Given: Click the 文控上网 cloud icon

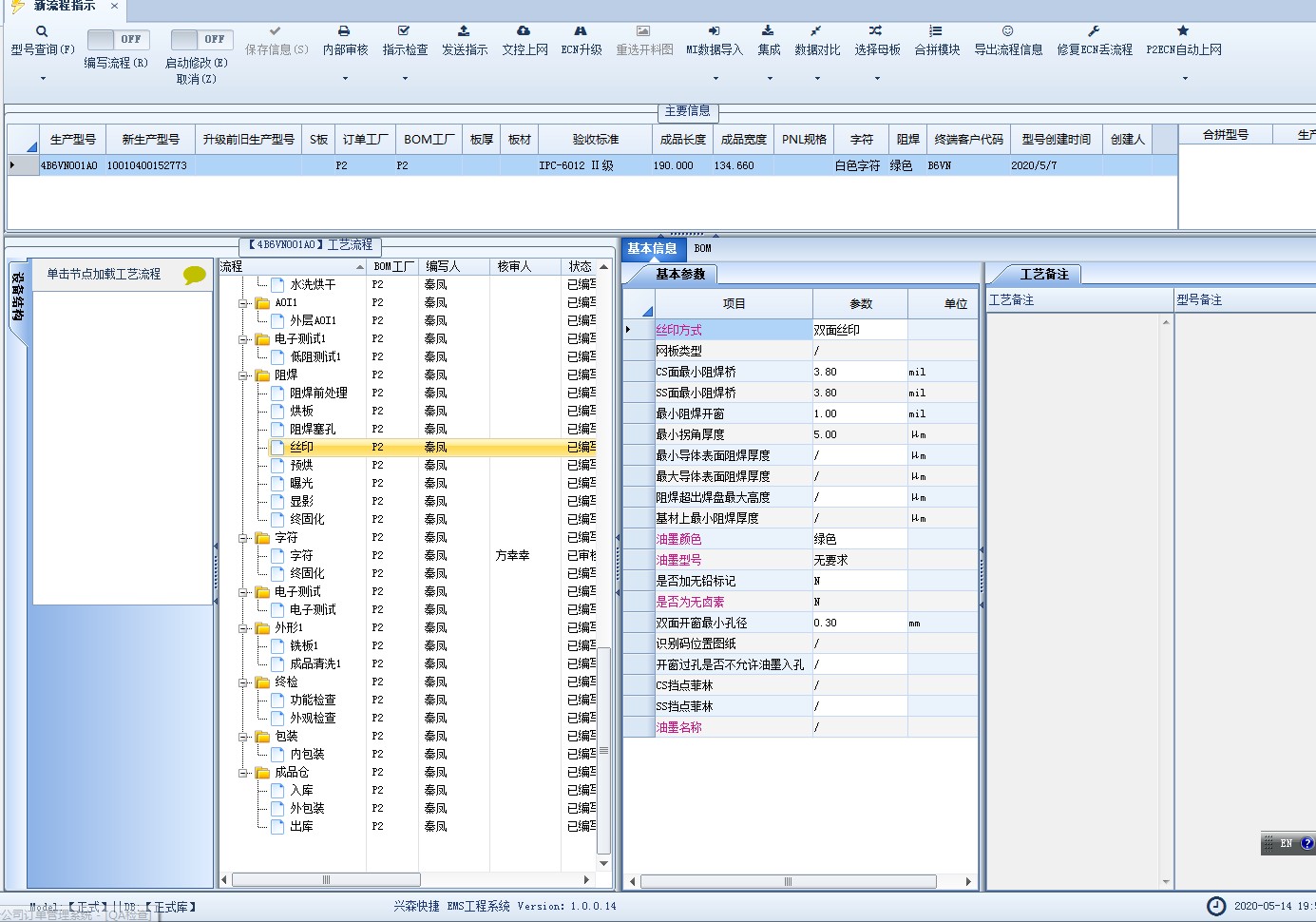Looking at the screenshot, I should tap(524, 31).
